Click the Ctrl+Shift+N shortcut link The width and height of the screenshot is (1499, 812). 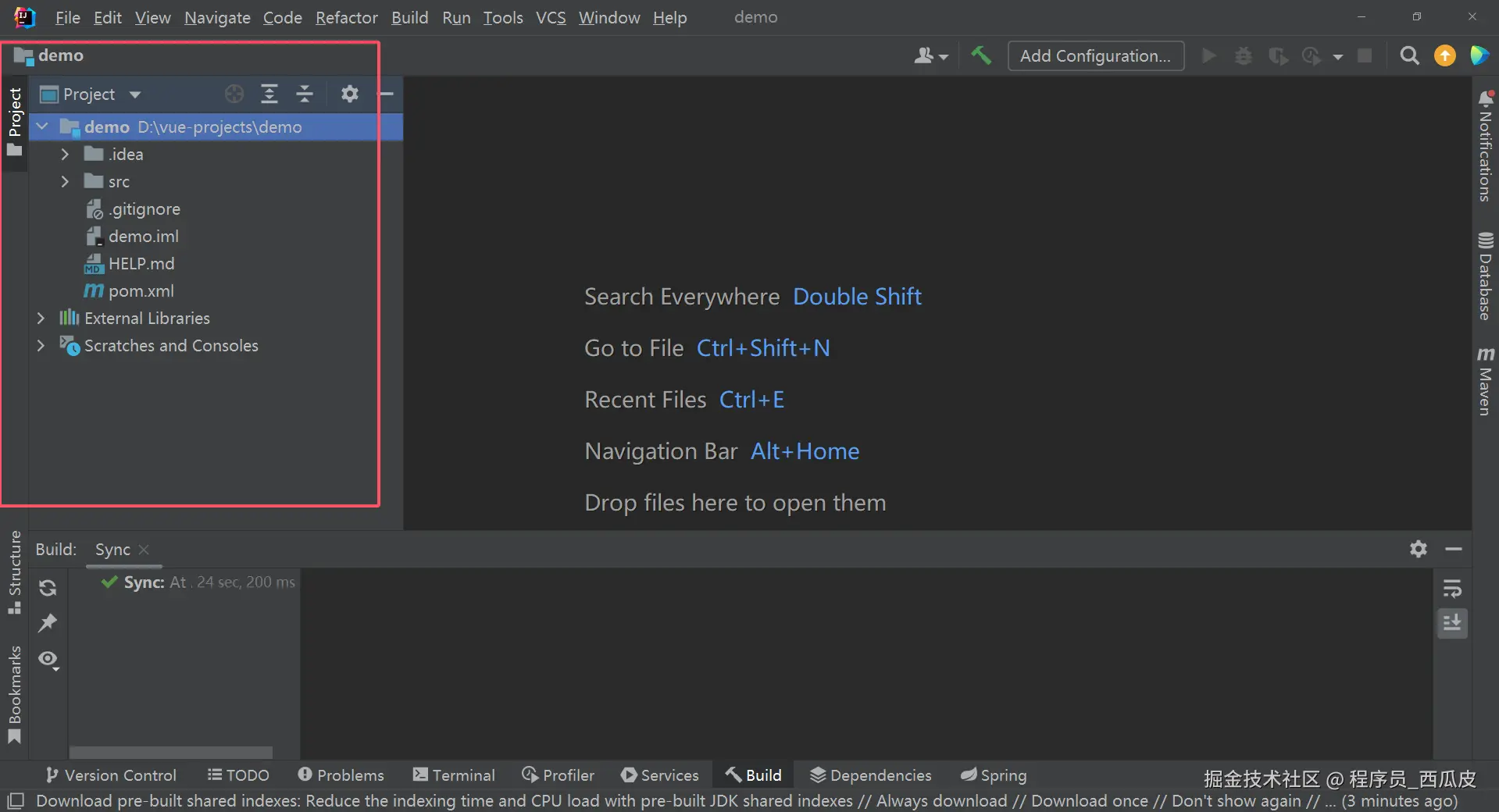click(x=763, y=348)
